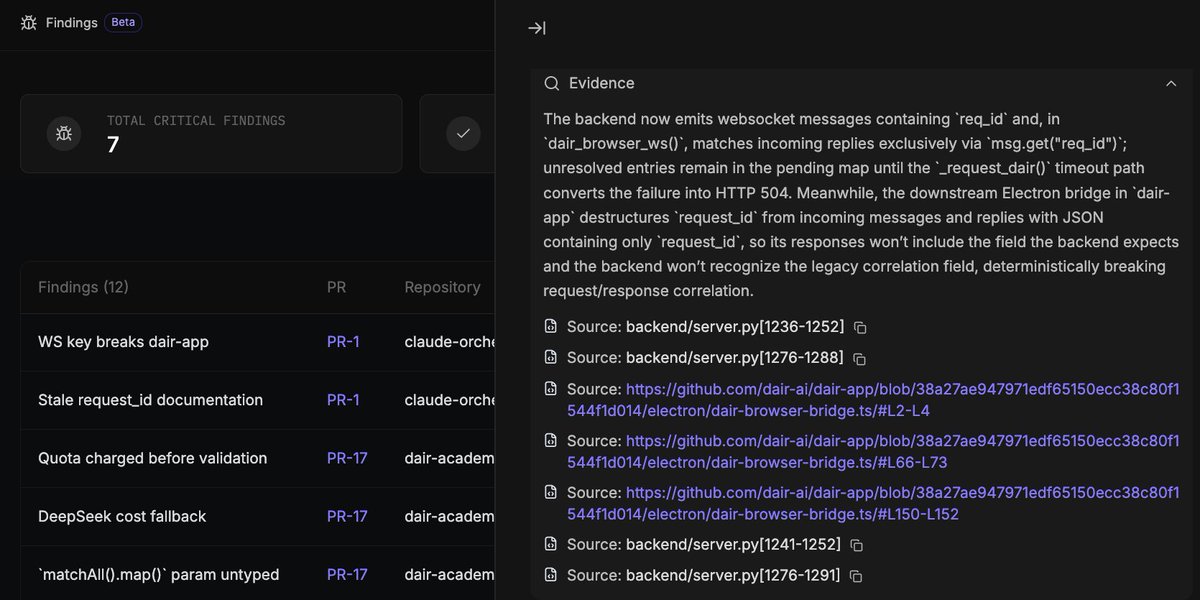Open PR-1 link for Stale request_id documentation
Viewport: 1200px width, 600px height.
point(343,400)
